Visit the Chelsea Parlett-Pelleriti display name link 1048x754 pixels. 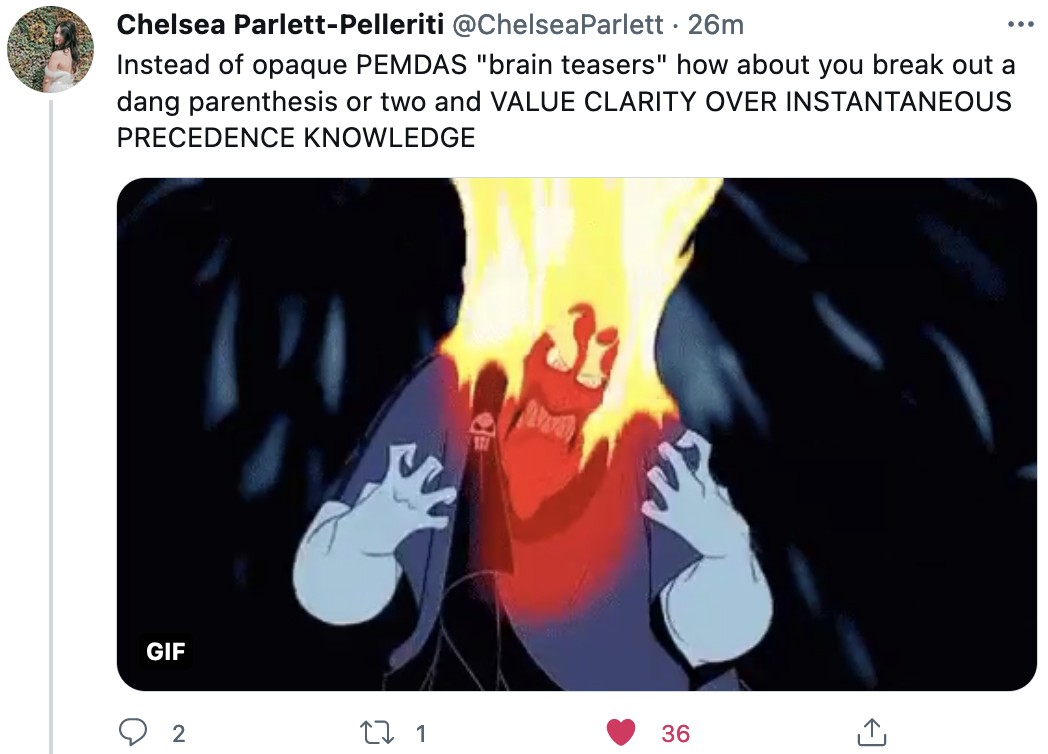(280, 25)
